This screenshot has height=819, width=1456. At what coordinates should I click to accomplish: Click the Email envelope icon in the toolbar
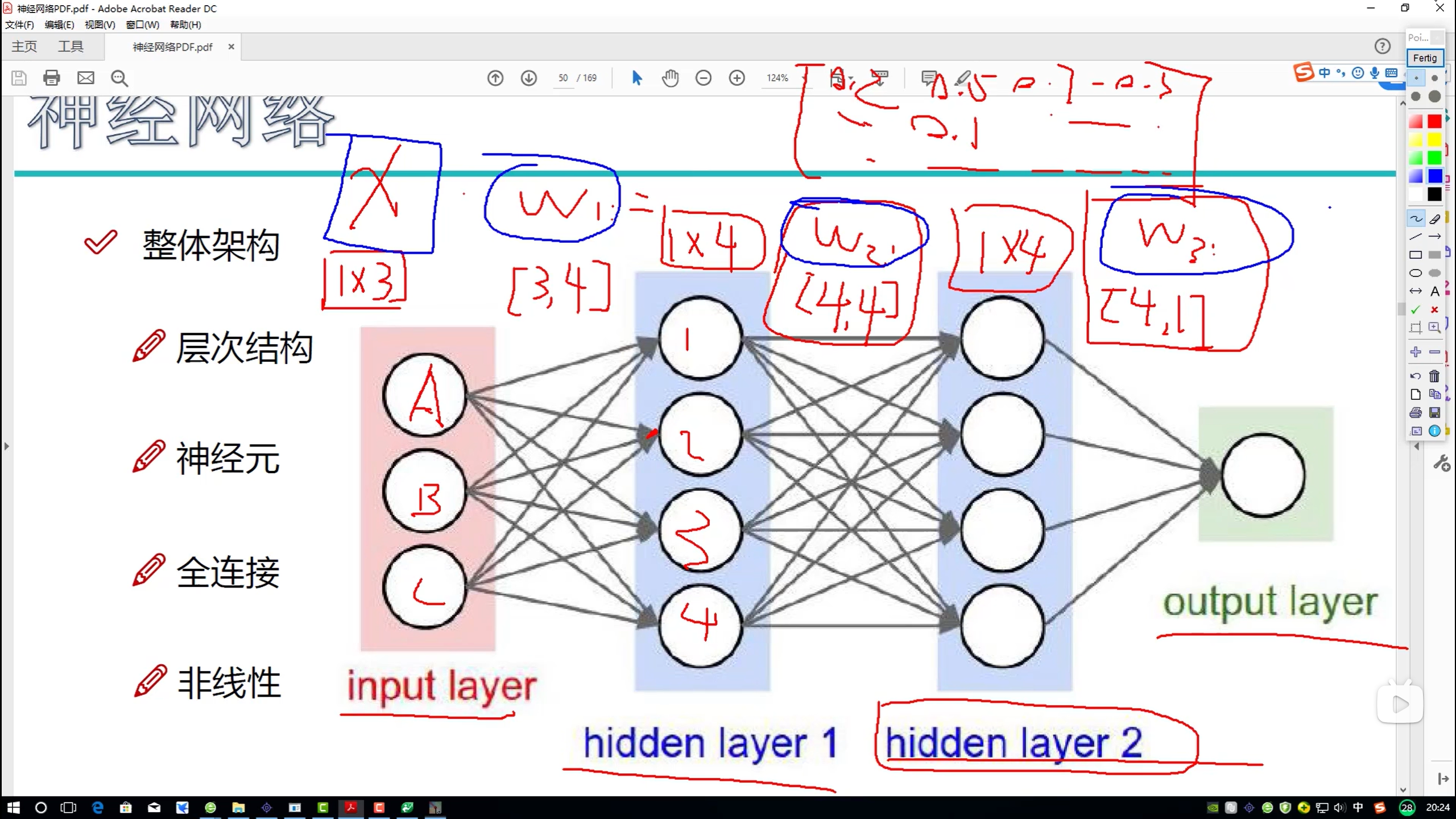[86, 78]
